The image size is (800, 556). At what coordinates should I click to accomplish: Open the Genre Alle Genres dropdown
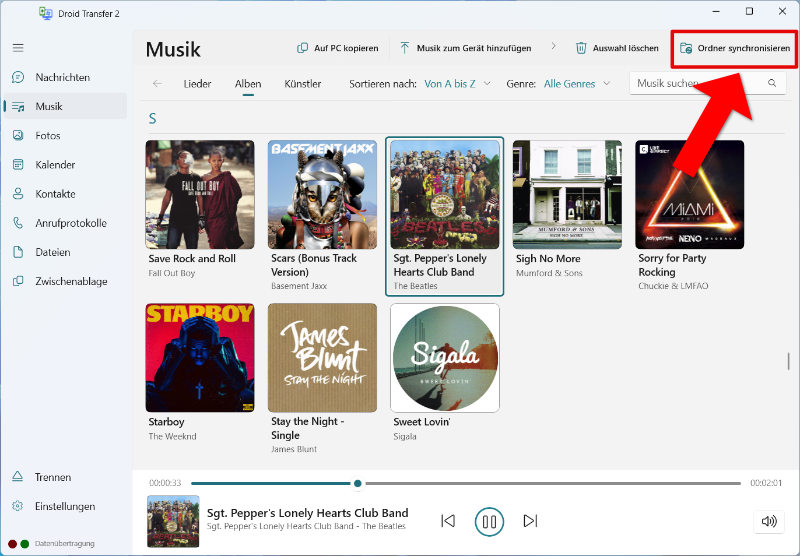coord(577,84)
